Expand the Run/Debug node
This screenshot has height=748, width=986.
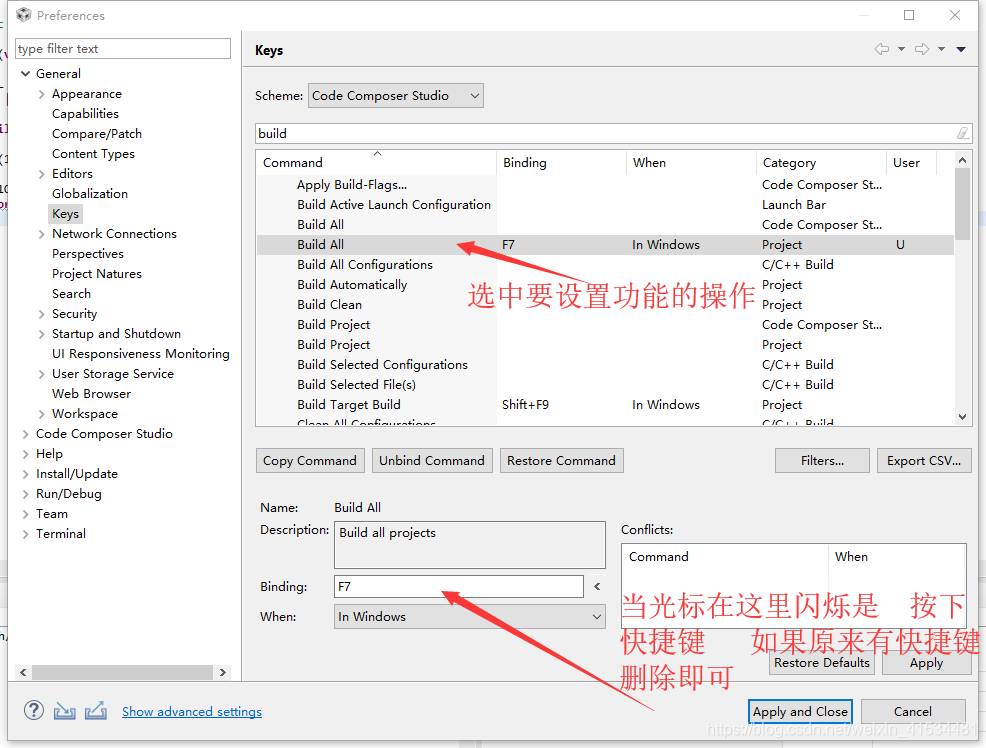click(x=26, y=494)
